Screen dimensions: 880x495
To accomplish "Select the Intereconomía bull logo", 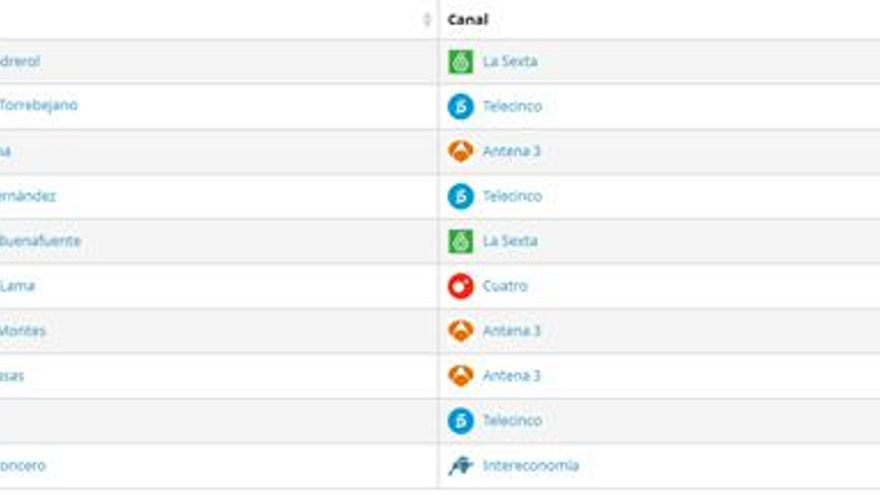I will [460, 466].
